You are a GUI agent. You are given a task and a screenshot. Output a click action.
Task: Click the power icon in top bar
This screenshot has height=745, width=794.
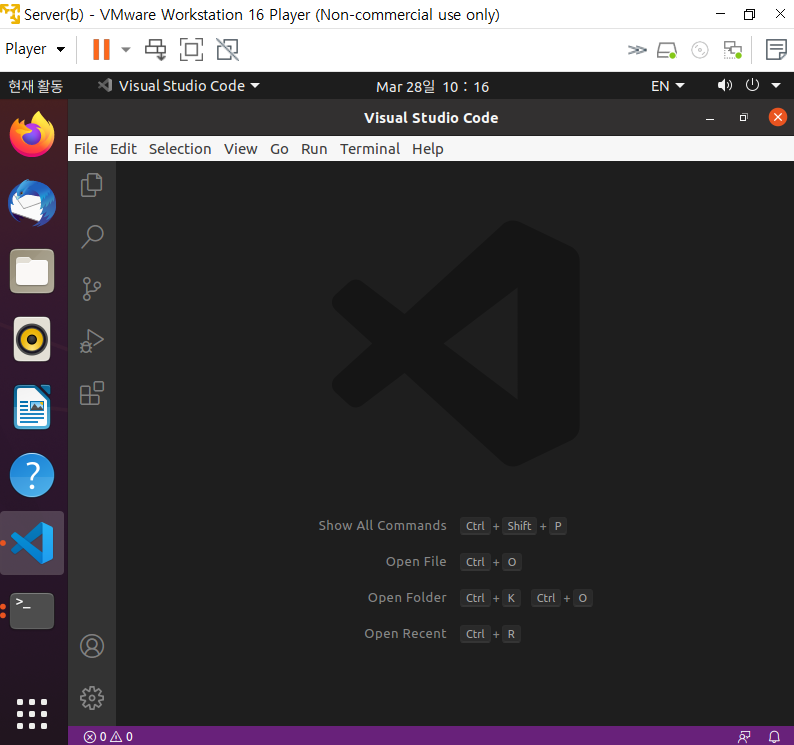click(x=752, y=85)
